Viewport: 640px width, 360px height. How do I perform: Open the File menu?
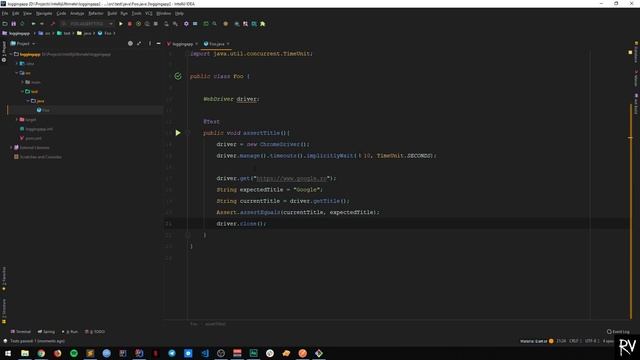5,13
